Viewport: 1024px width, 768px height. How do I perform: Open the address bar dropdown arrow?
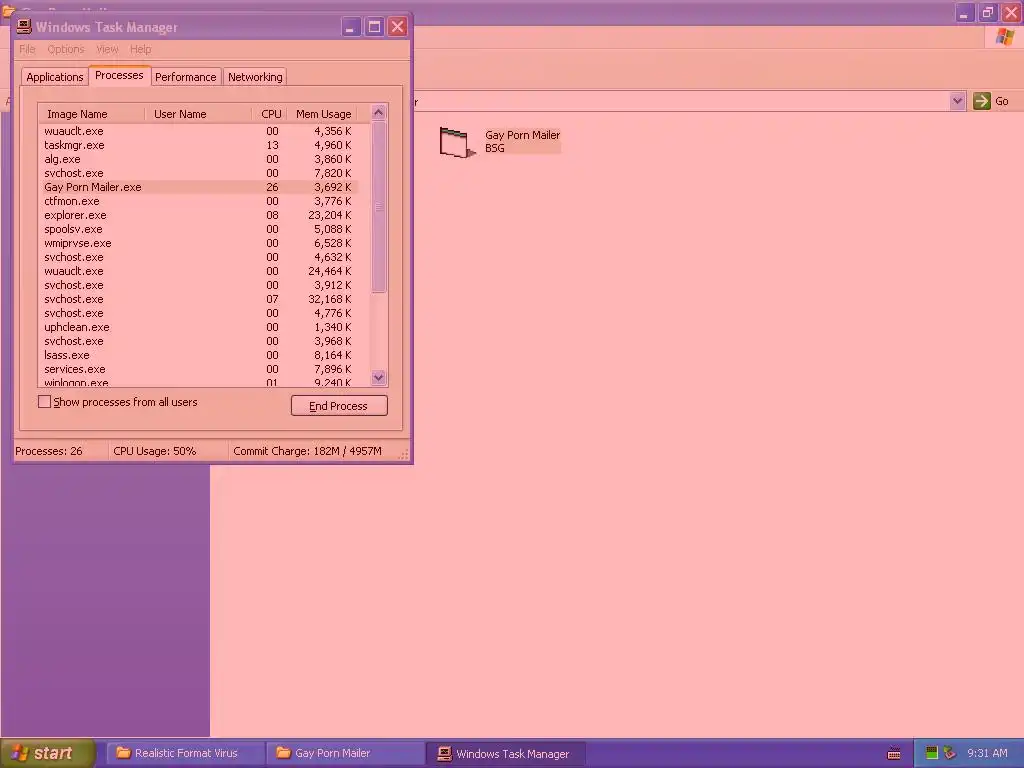coord(957,101)
